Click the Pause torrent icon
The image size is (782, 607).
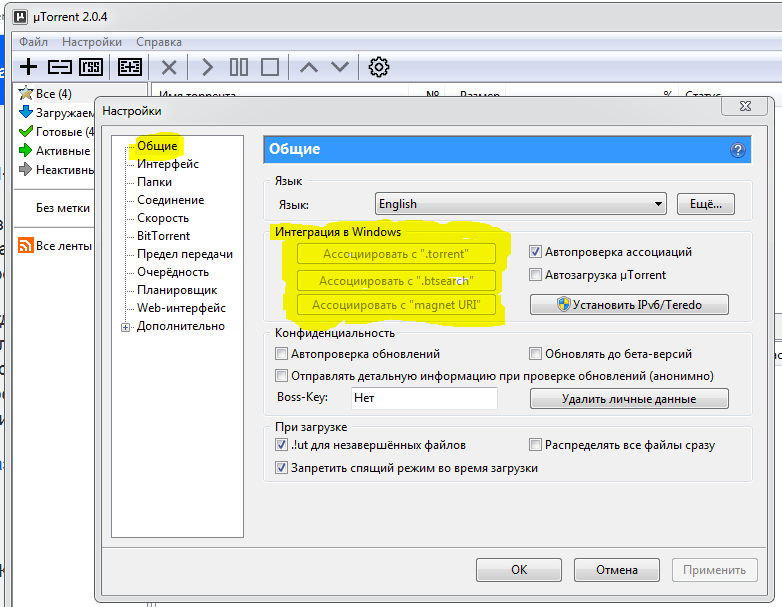coord(239,67)
